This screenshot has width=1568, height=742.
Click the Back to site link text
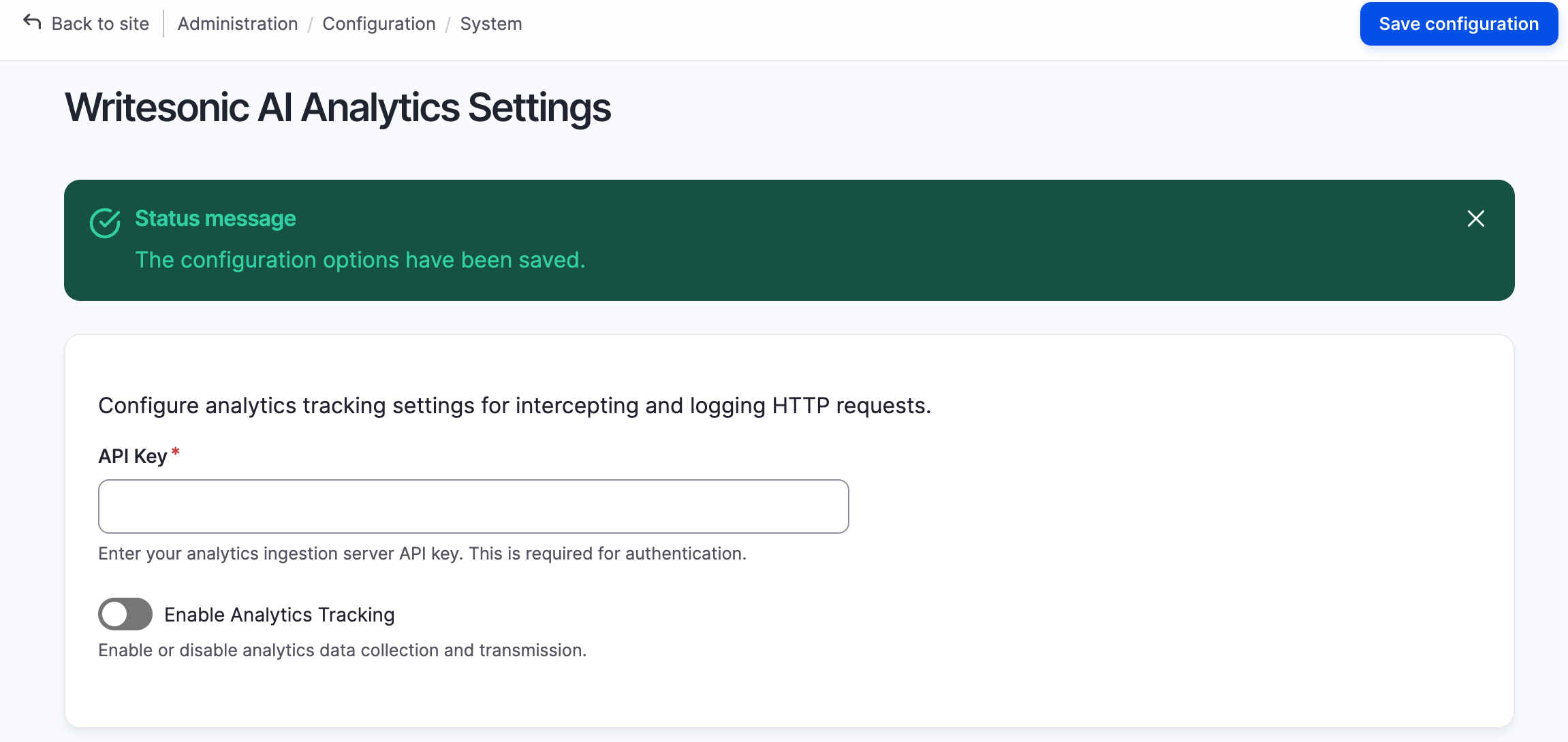click(100, 24)
